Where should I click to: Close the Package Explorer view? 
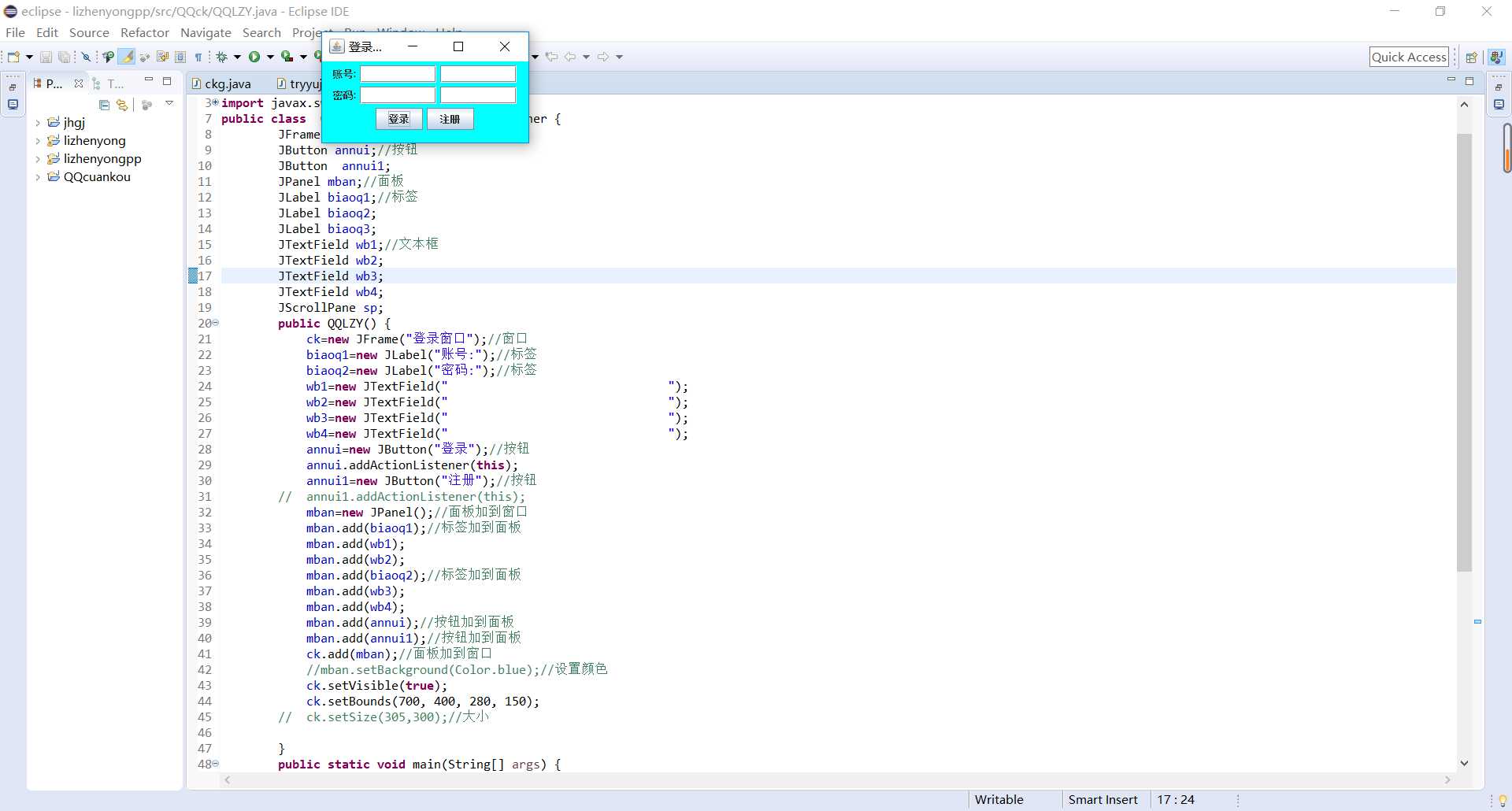click(78, 83)
